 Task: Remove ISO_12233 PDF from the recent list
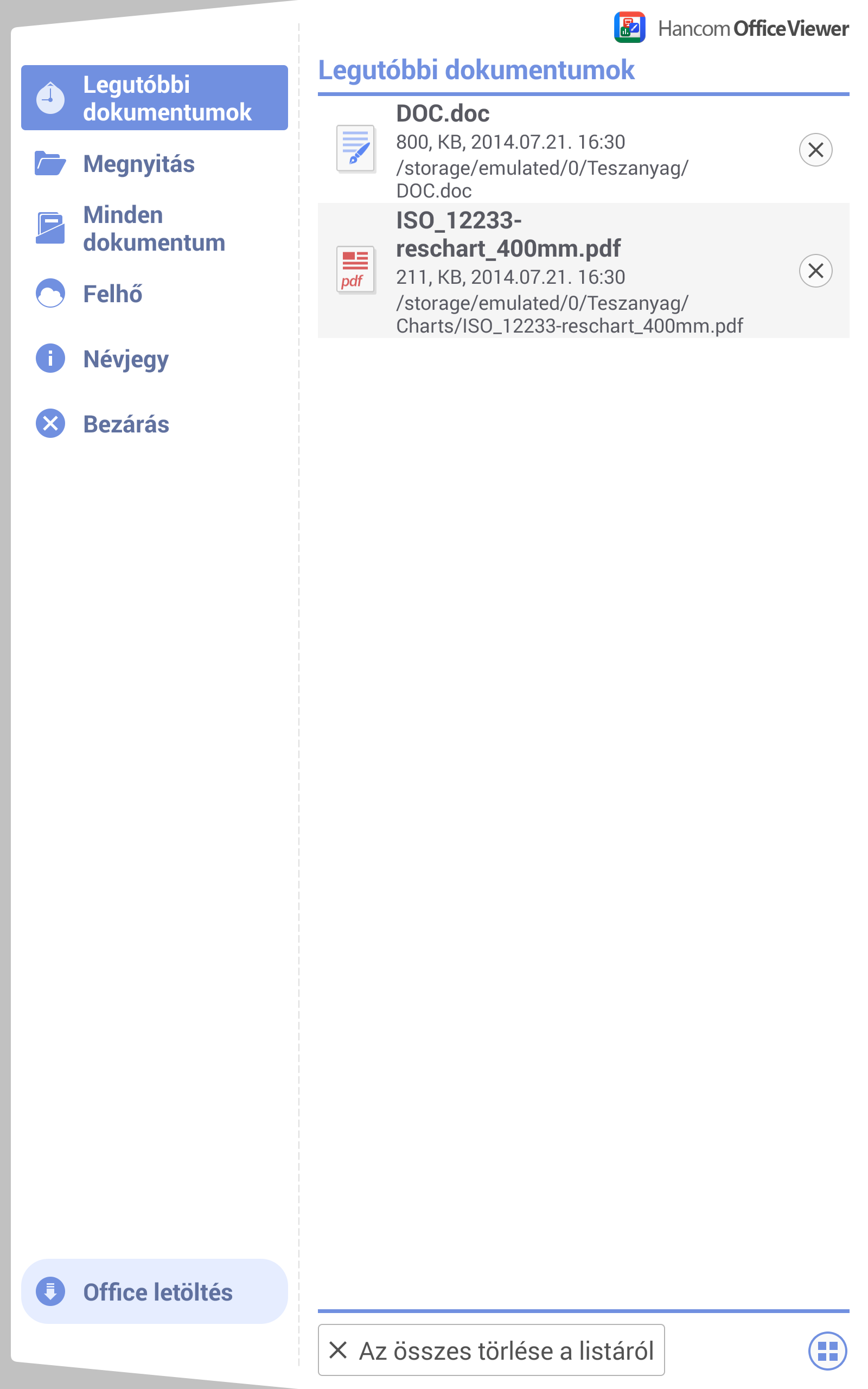pos(816,270)
